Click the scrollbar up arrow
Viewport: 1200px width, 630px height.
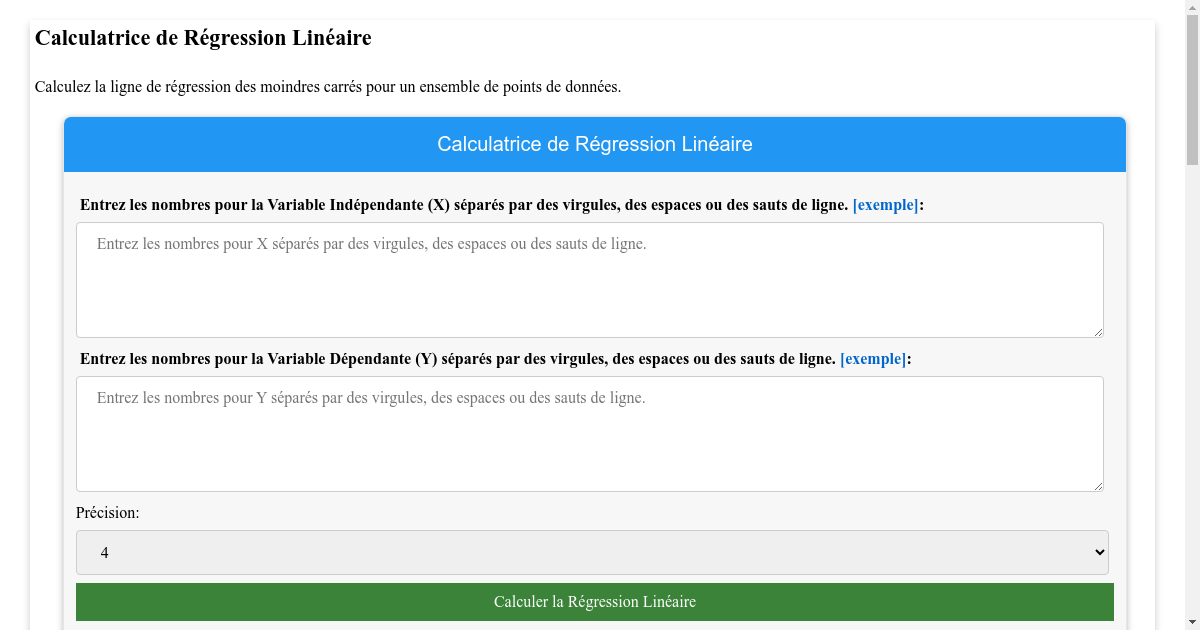coord(1191,7)
